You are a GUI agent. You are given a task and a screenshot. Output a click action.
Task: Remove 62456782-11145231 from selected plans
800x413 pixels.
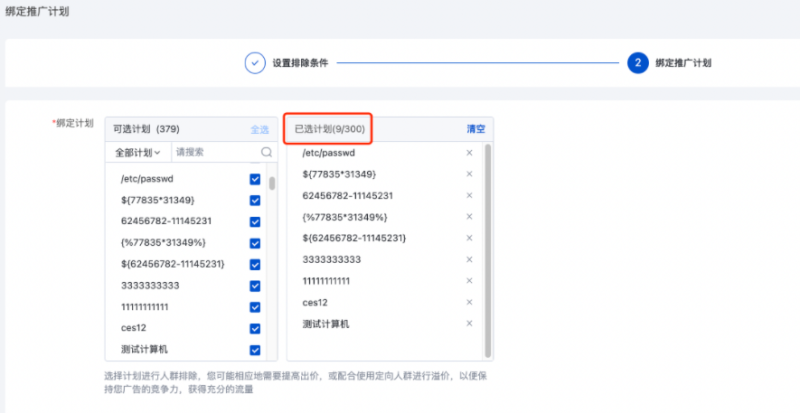[x=469, y=196]
